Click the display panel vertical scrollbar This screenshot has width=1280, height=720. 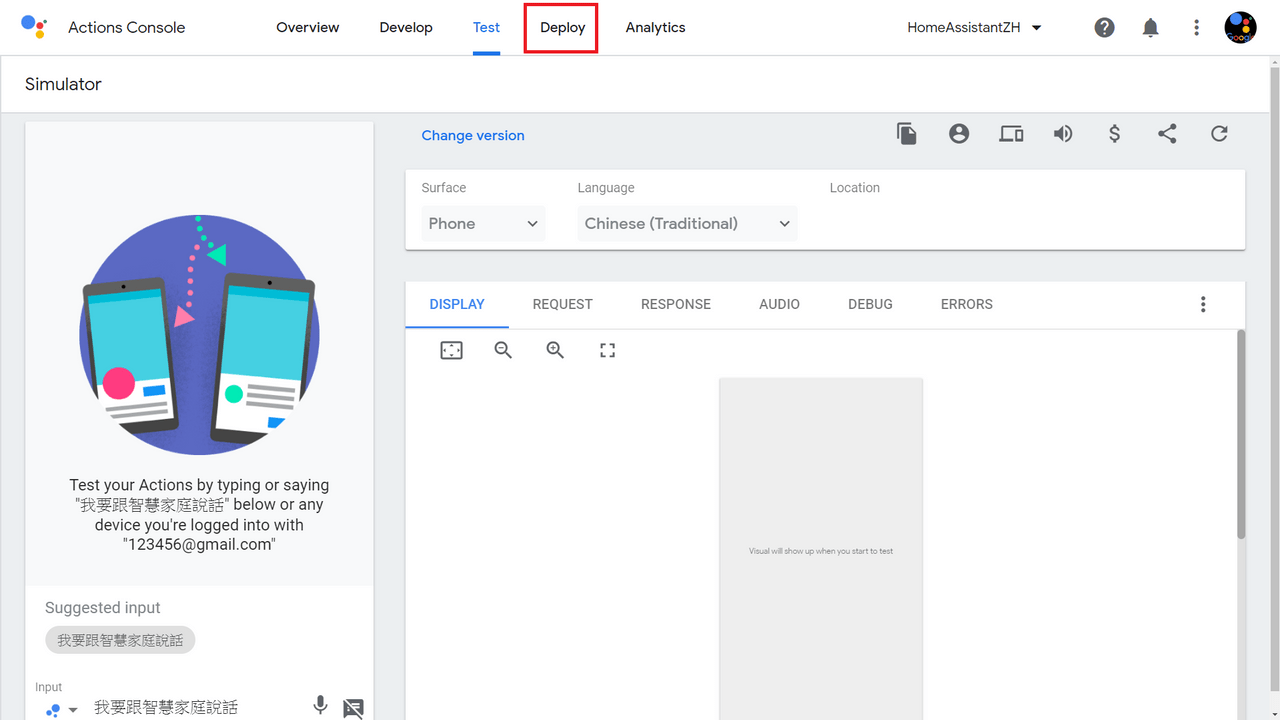1241,435
